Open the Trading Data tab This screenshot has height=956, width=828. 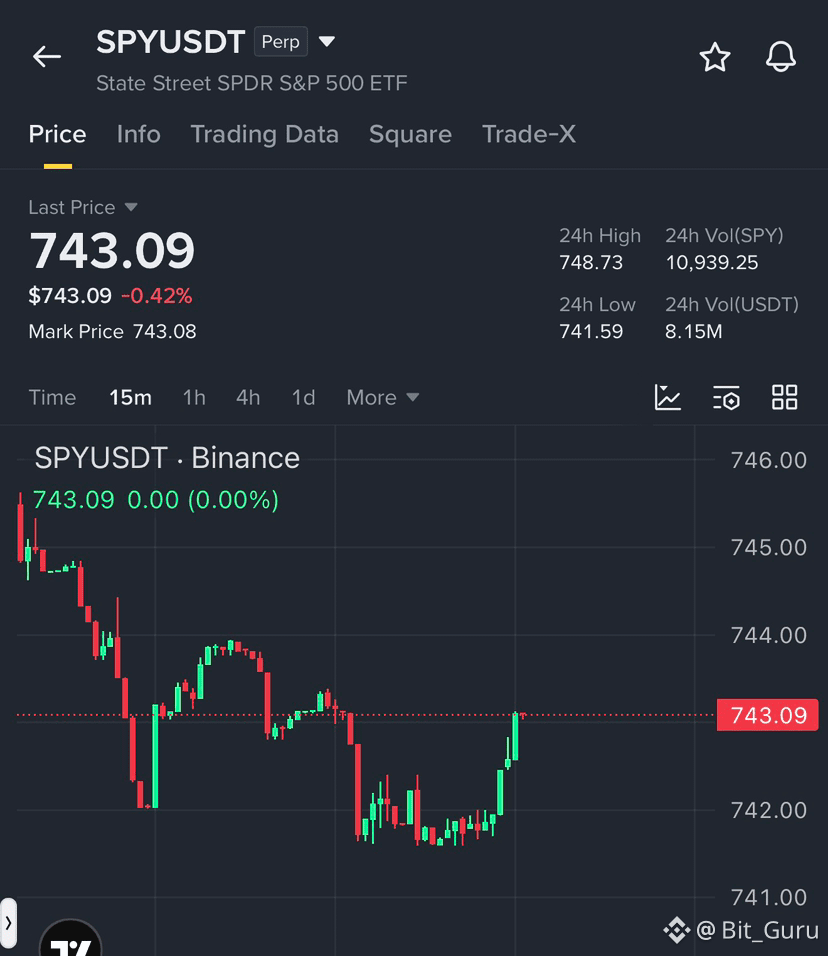coord(264,134)
